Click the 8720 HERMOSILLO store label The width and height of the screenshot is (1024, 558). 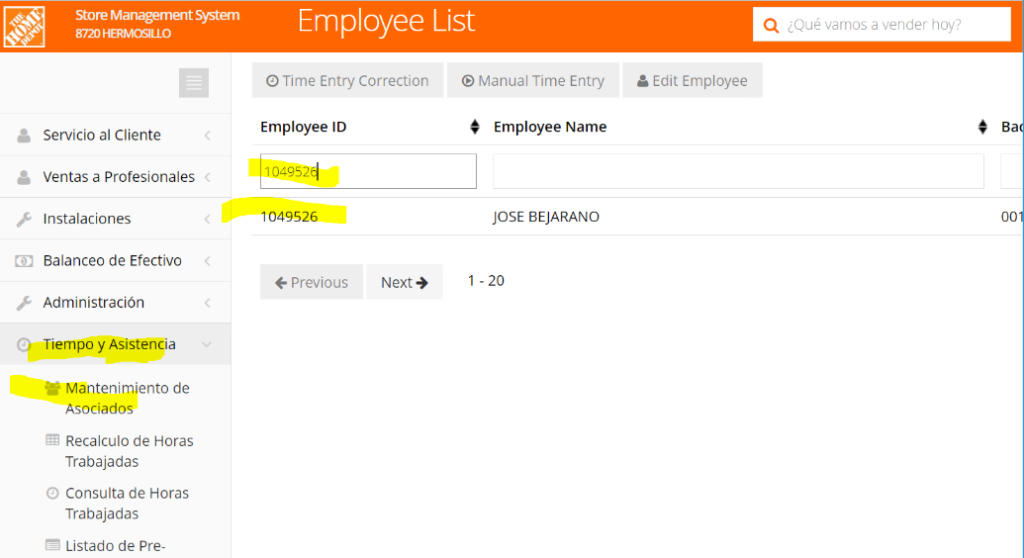(x=123, y=33)
